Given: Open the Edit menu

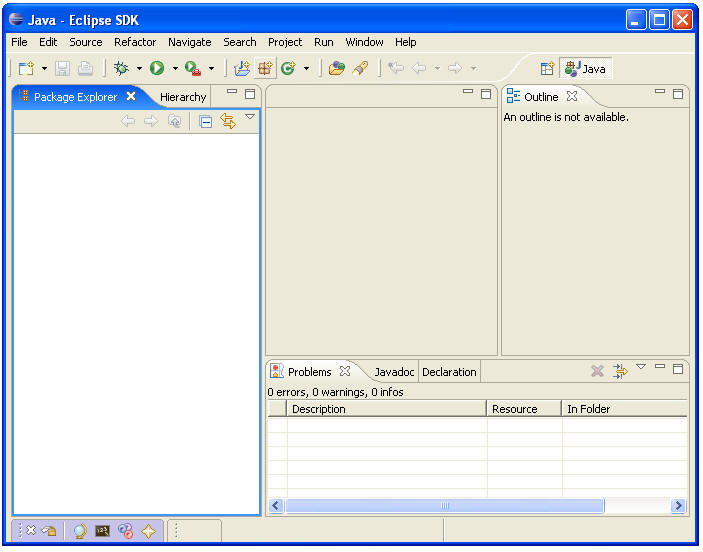Looking at the screenshot, I should click(48, 42).
